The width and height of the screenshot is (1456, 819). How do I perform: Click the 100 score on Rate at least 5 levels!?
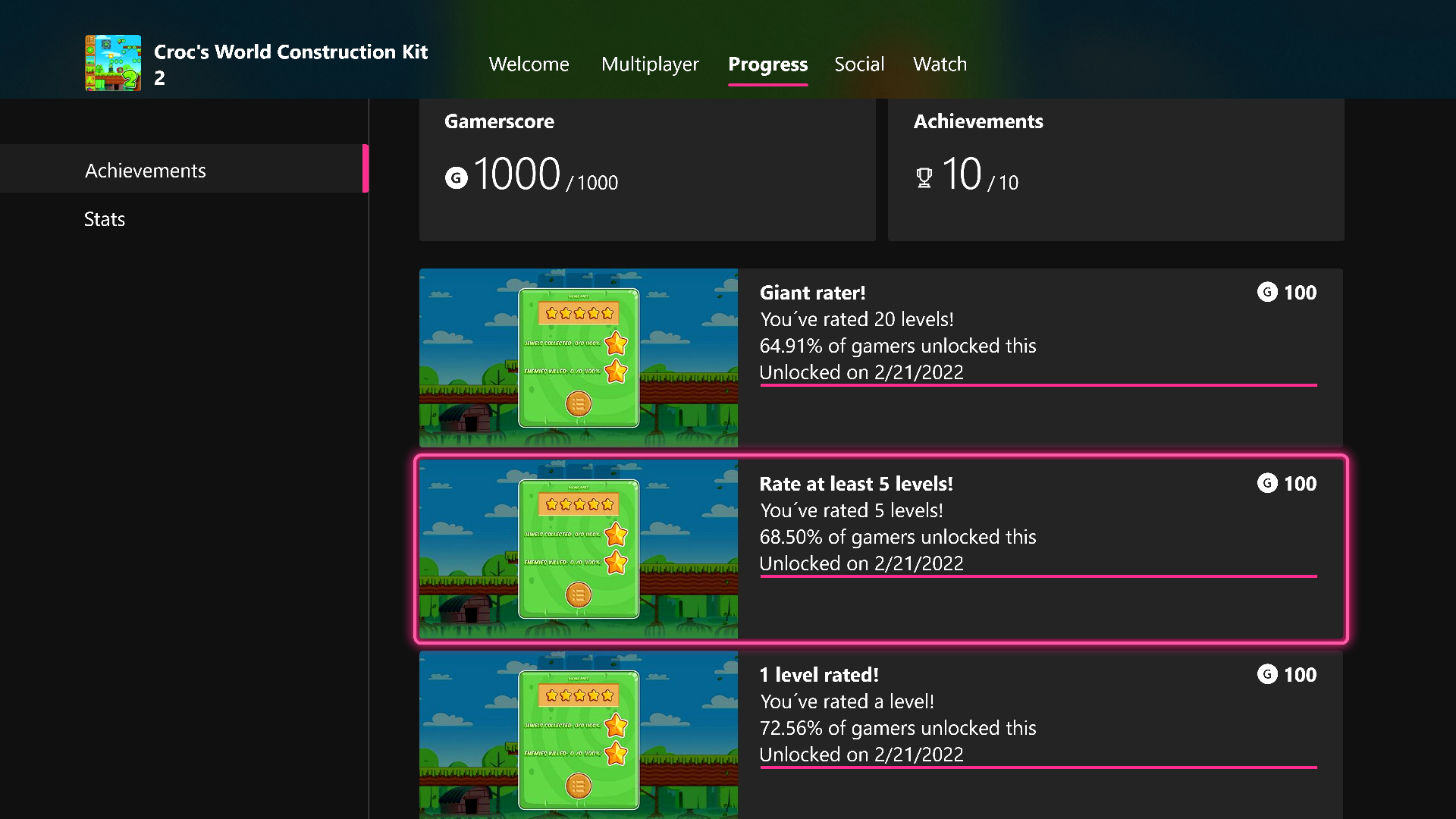click(x=1300, y=484)
